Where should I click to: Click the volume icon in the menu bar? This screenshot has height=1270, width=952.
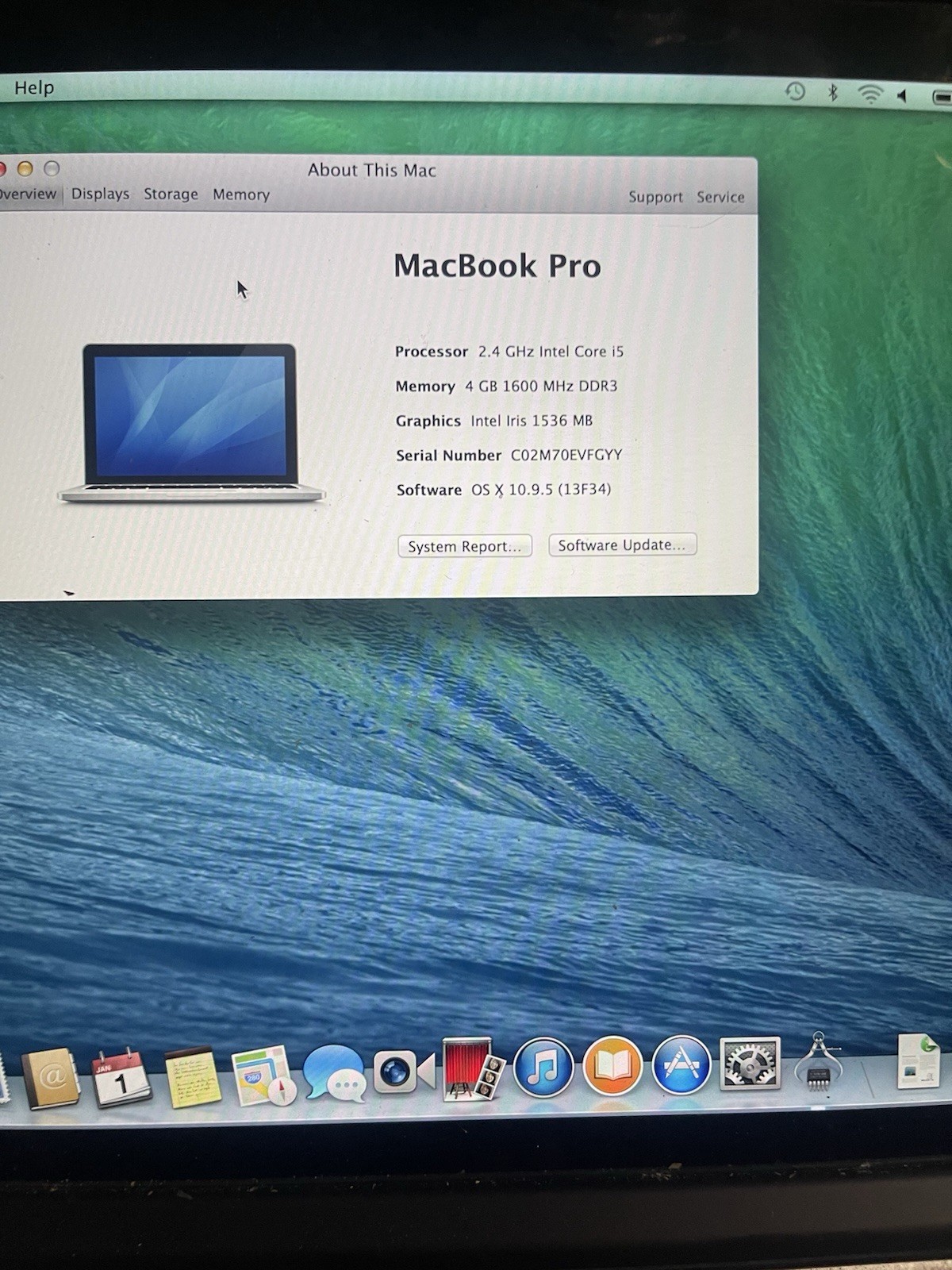(902, 95)
